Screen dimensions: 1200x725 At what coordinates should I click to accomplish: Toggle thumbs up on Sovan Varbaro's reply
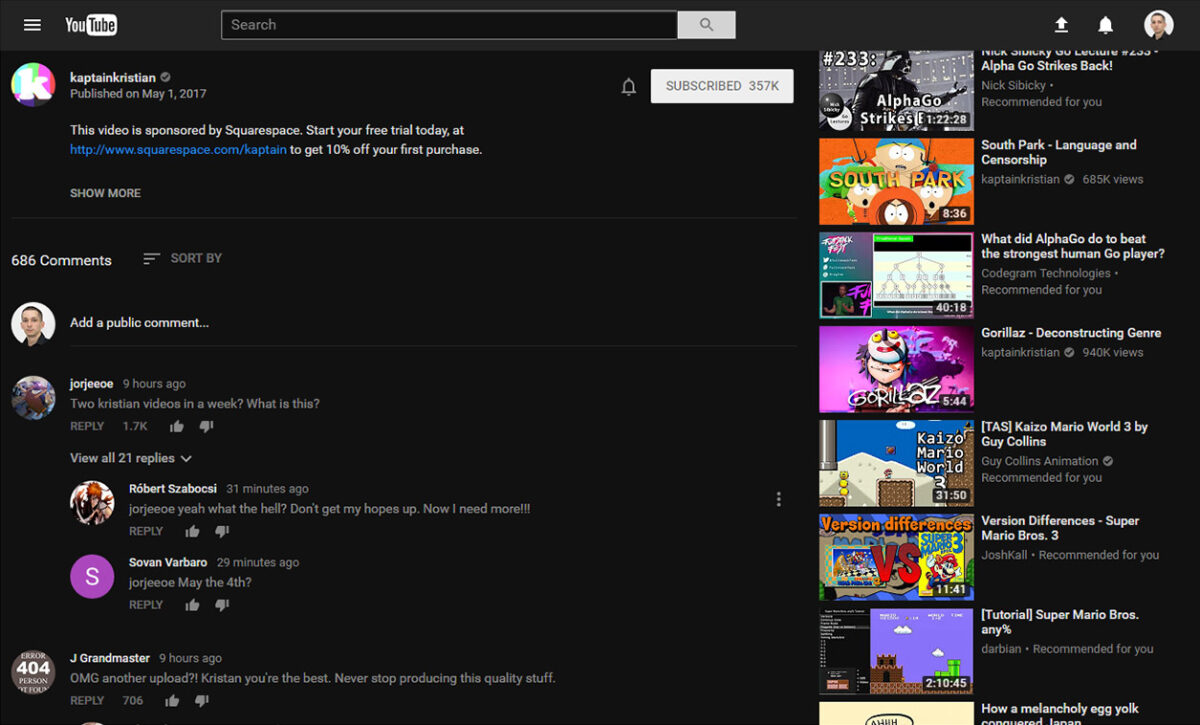[x=191, y=604]
